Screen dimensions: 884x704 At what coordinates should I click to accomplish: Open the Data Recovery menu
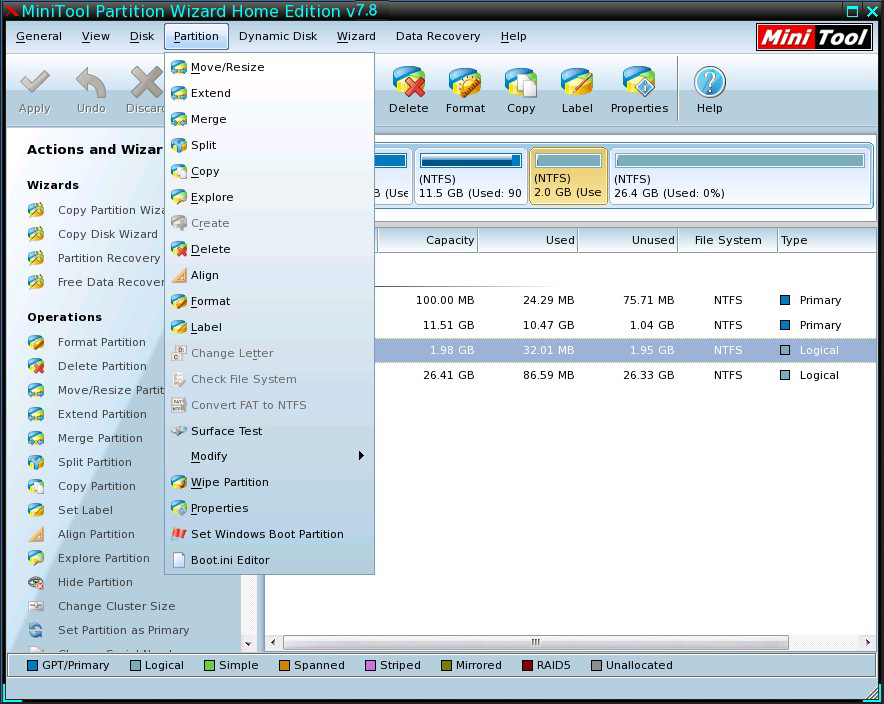point(438,36)
